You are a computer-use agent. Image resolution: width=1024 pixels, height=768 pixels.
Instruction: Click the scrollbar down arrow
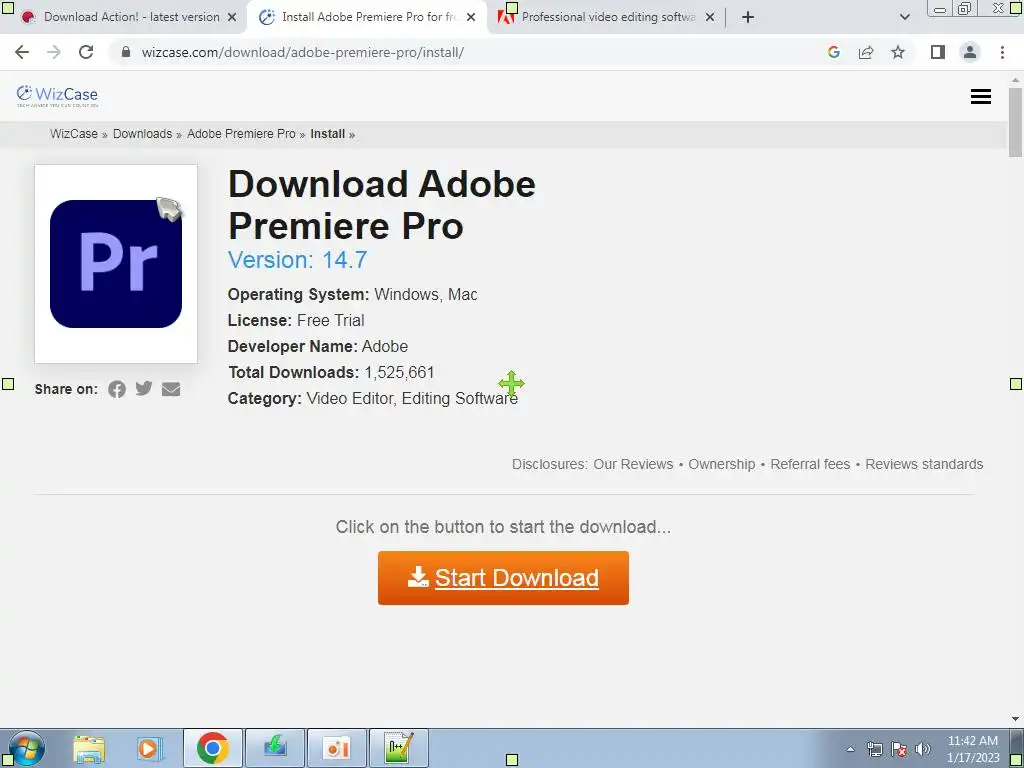point(1015,720)
